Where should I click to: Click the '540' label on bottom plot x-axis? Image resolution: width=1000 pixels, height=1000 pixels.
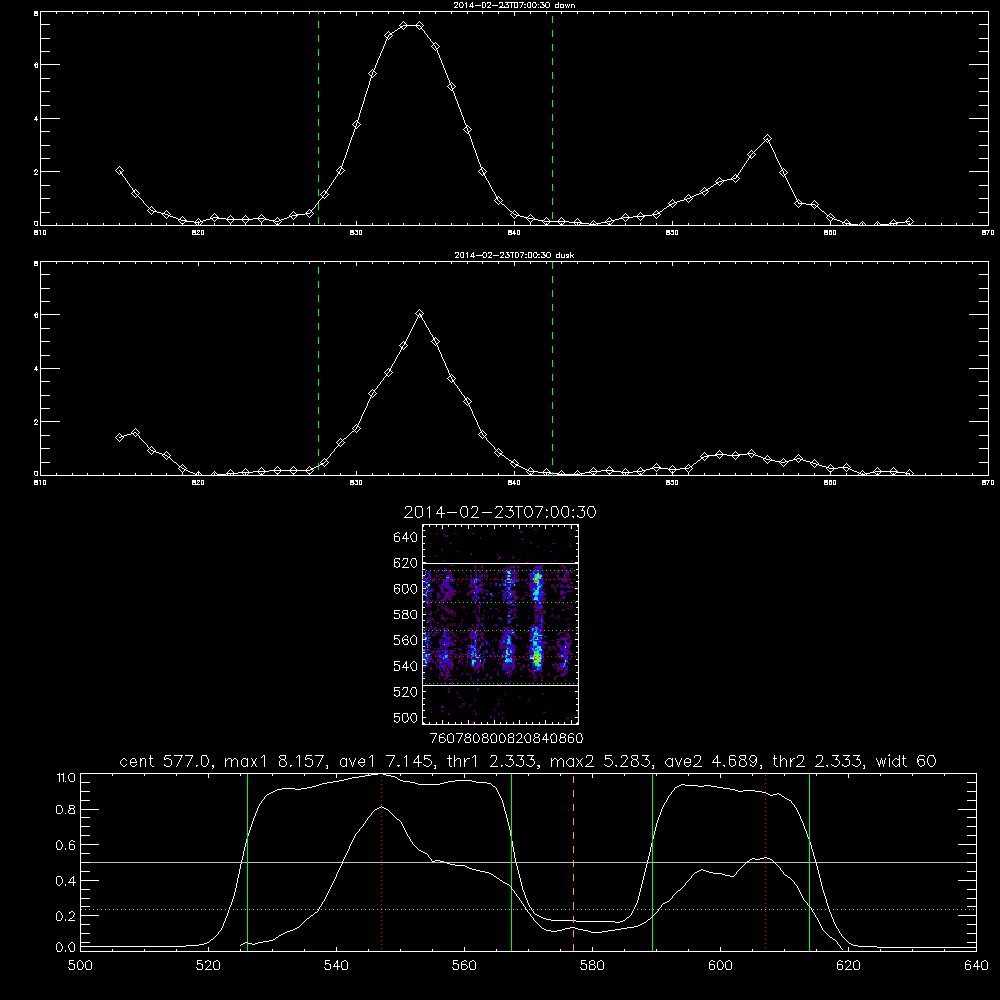coord(336,966)
